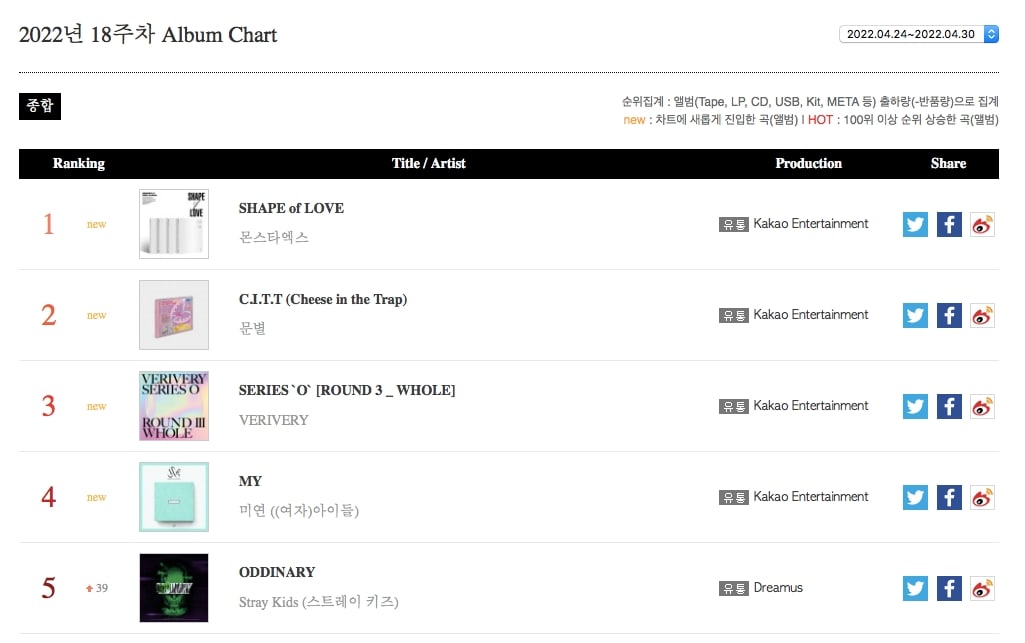1025x643 pixels.
Task: Click the MY mint album cover
Action: tap(174, 497)
